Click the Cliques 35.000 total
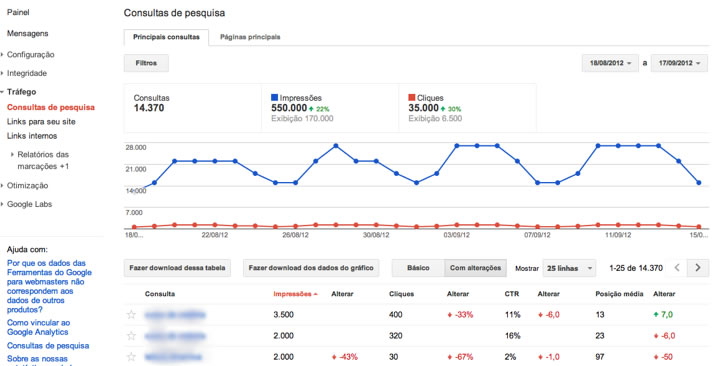This screenshot has height=366, width=720. click(423, 108)
